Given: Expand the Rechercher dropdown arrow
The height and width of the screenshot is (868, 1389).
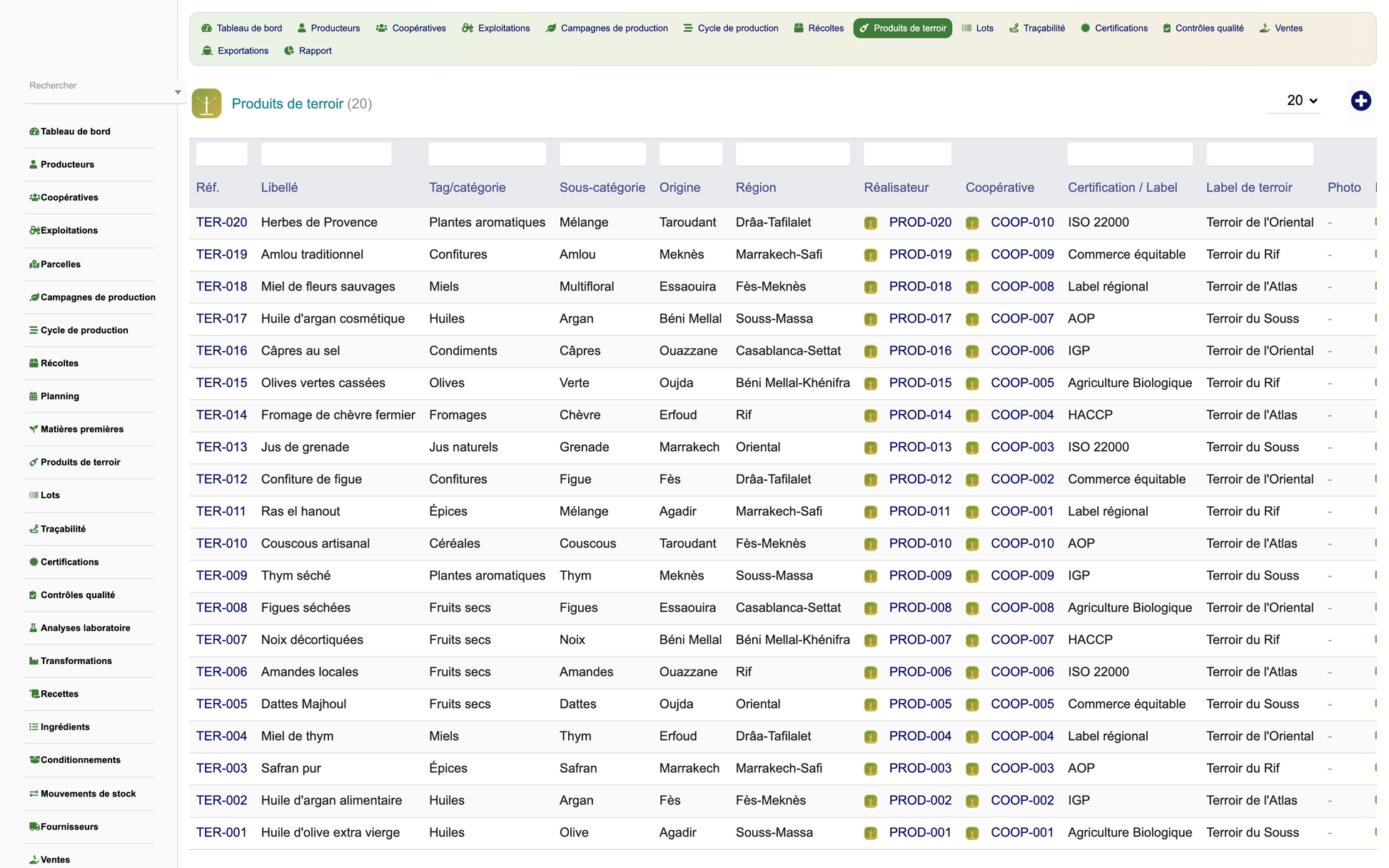Looking at the screenshot, I should tap(178, 92).
